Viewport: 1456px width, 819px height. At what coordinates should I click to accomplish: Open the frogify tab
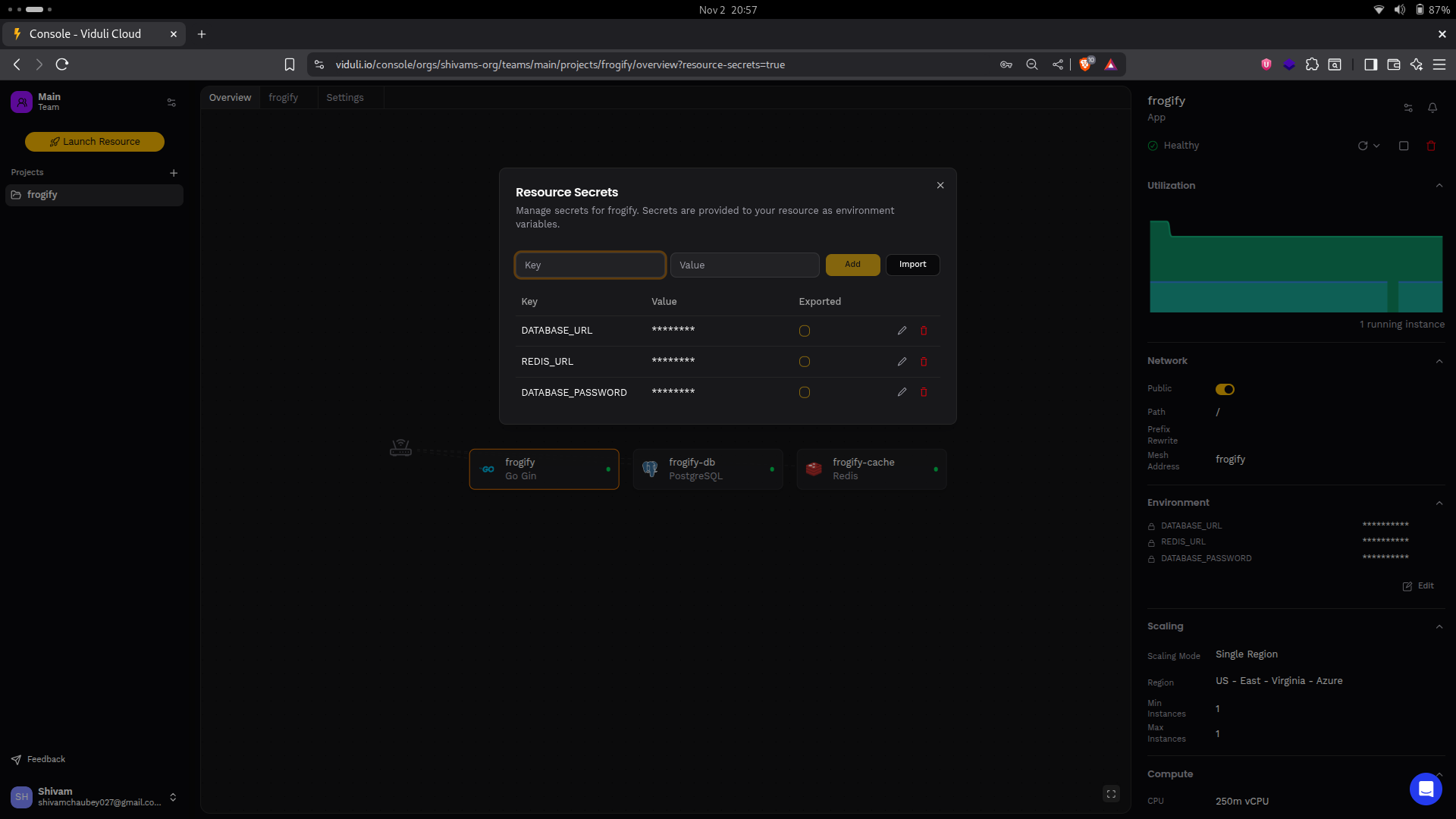[283, 98]
